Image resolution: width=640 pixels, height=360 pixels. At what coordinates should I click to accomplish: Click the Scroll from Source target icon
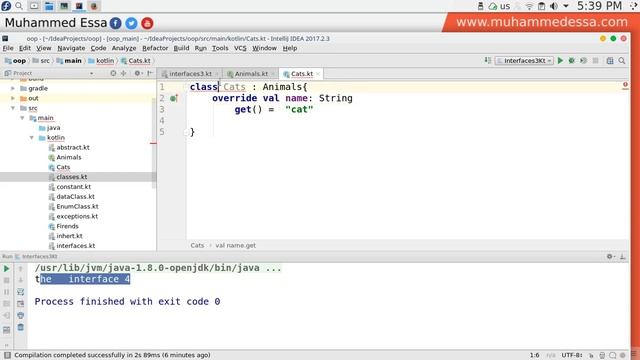[x=113, y=73]
